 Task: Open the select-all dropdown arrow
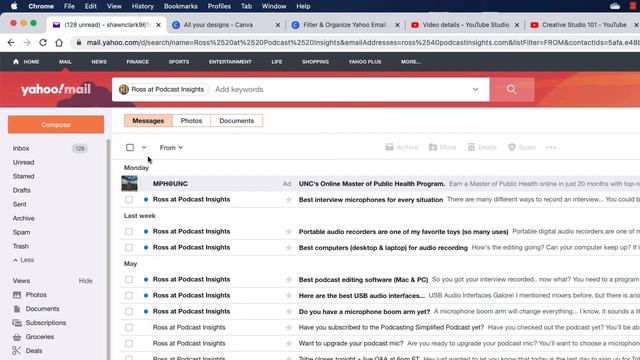point(144,147)
